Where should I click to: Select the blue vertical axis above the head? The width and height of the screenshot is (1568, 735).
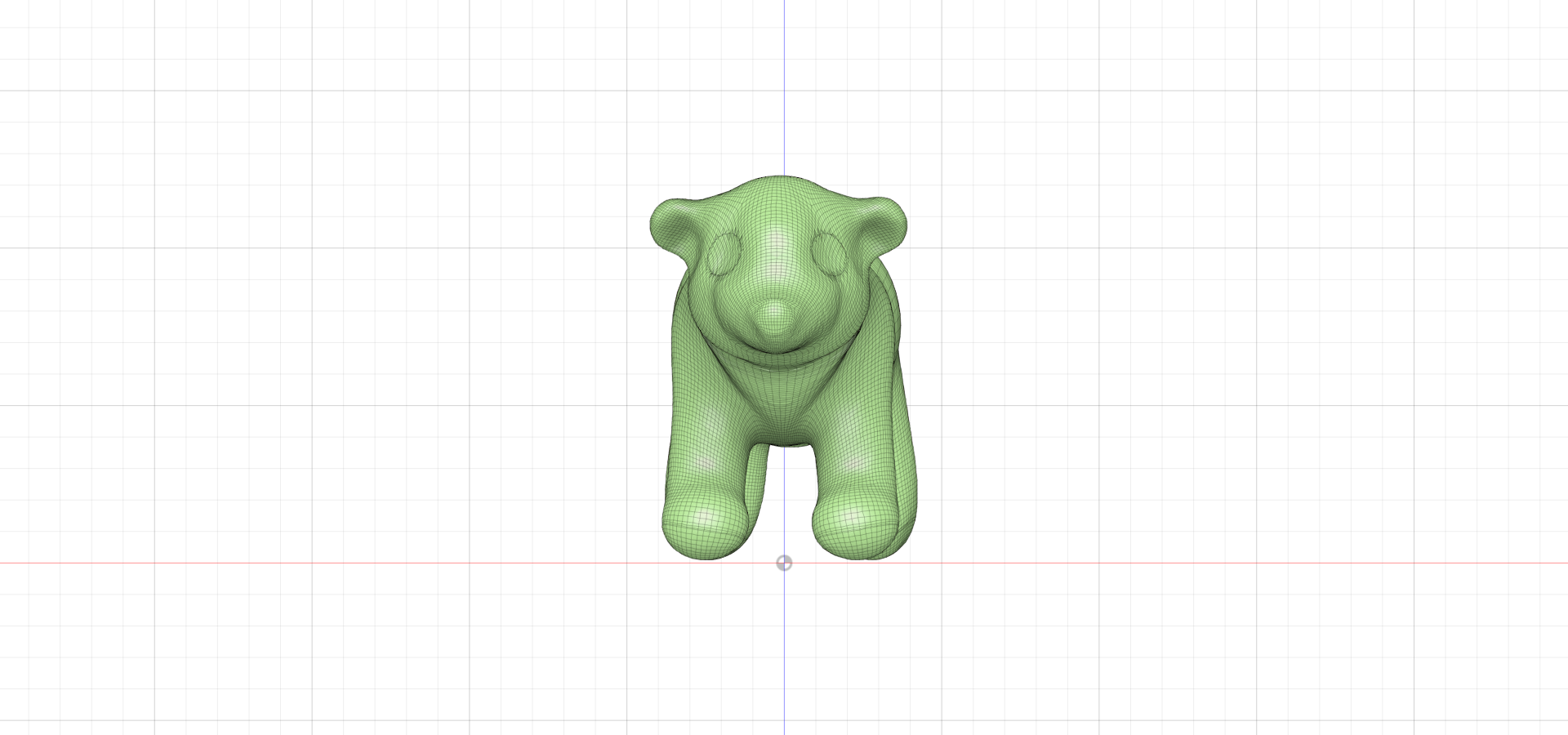click(784, 82)
